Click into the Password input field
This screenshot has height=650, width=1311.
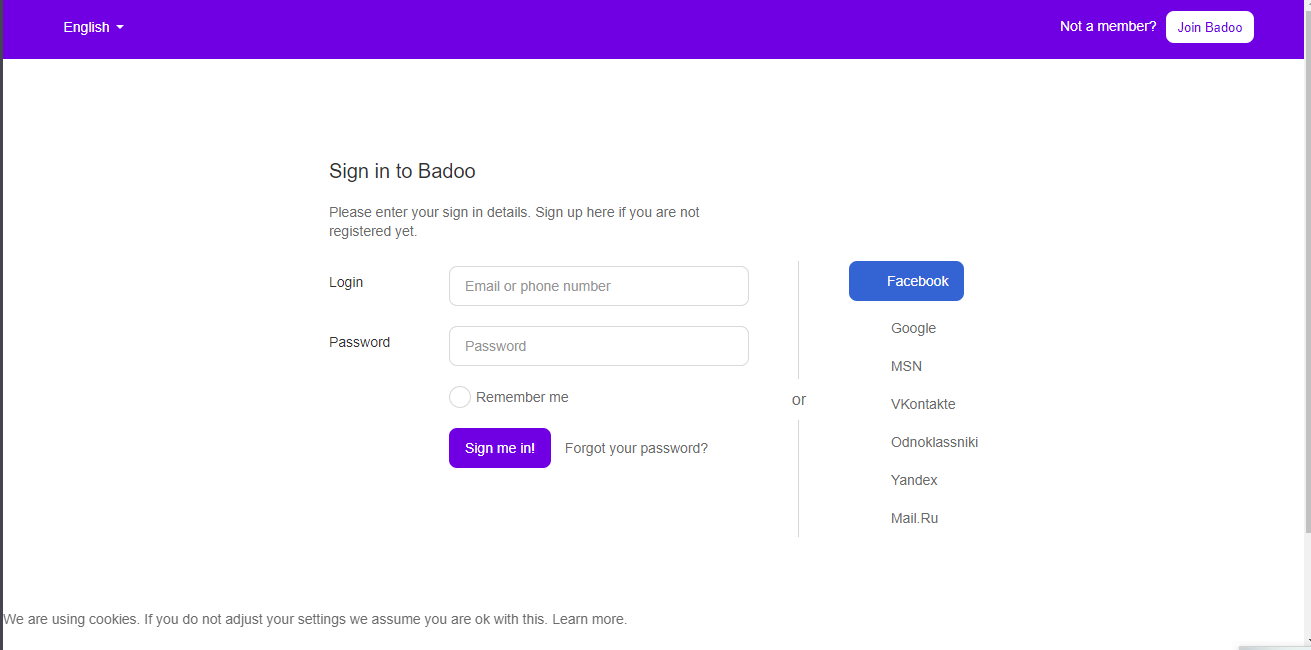[598, 346]
